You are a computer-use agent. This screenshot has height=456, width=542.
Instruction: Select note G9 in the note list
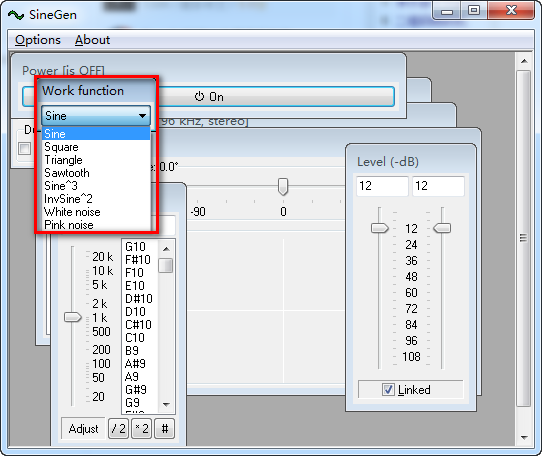[140, 403]
